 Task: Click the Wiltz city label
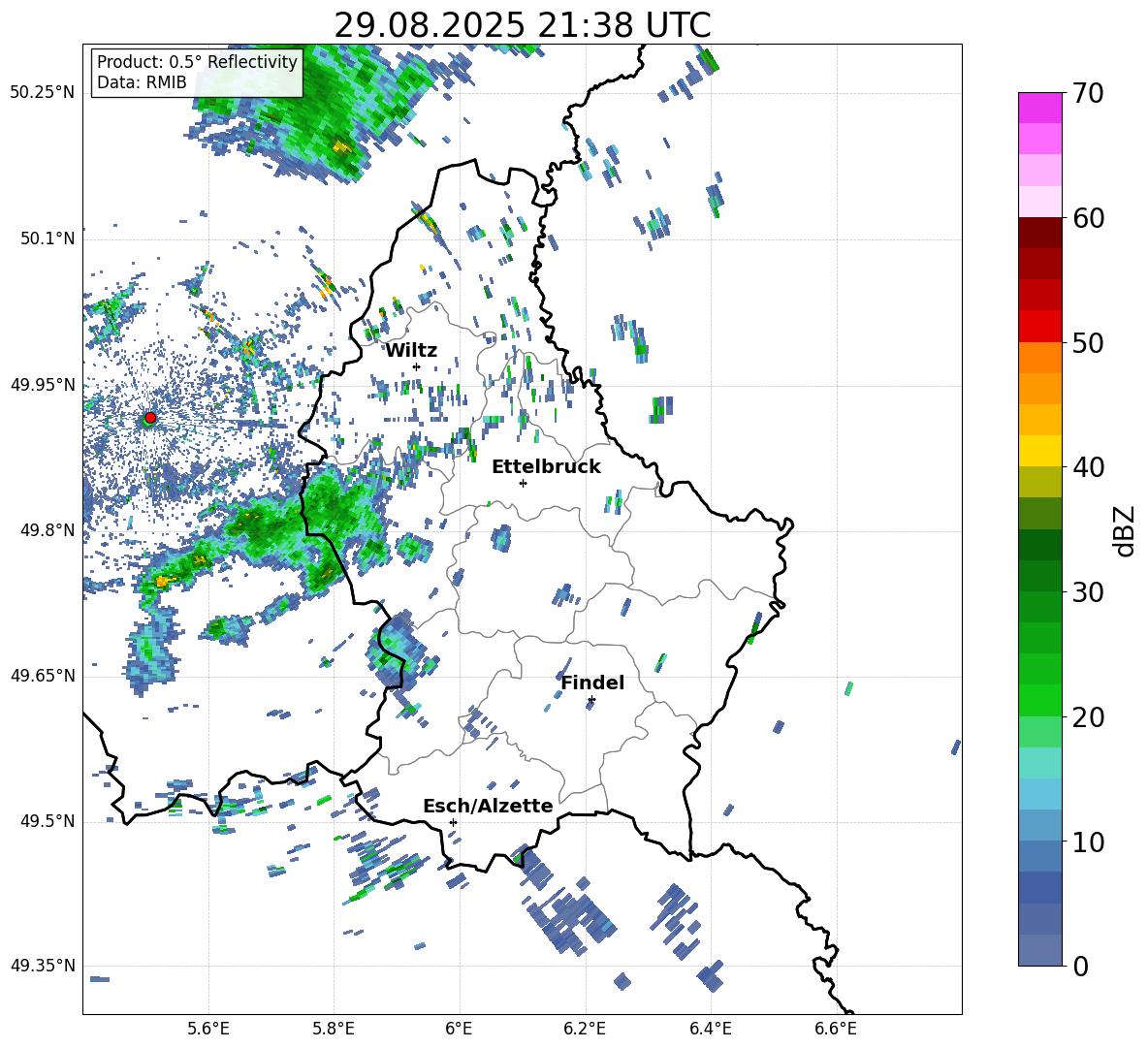[x=411, y=351]
